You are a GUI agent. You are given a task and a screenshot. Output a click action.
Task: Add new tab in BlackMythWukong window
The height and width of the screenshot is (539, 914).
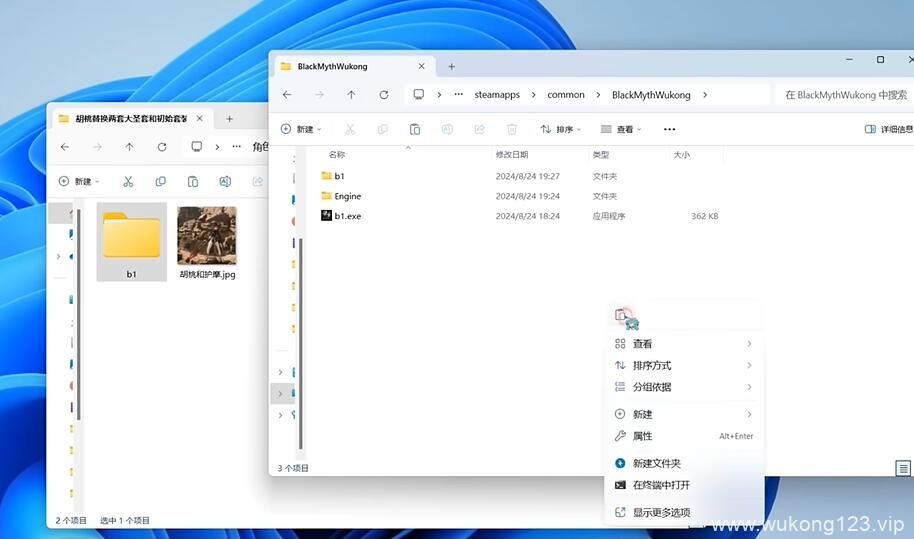click(x=451, y=66)
